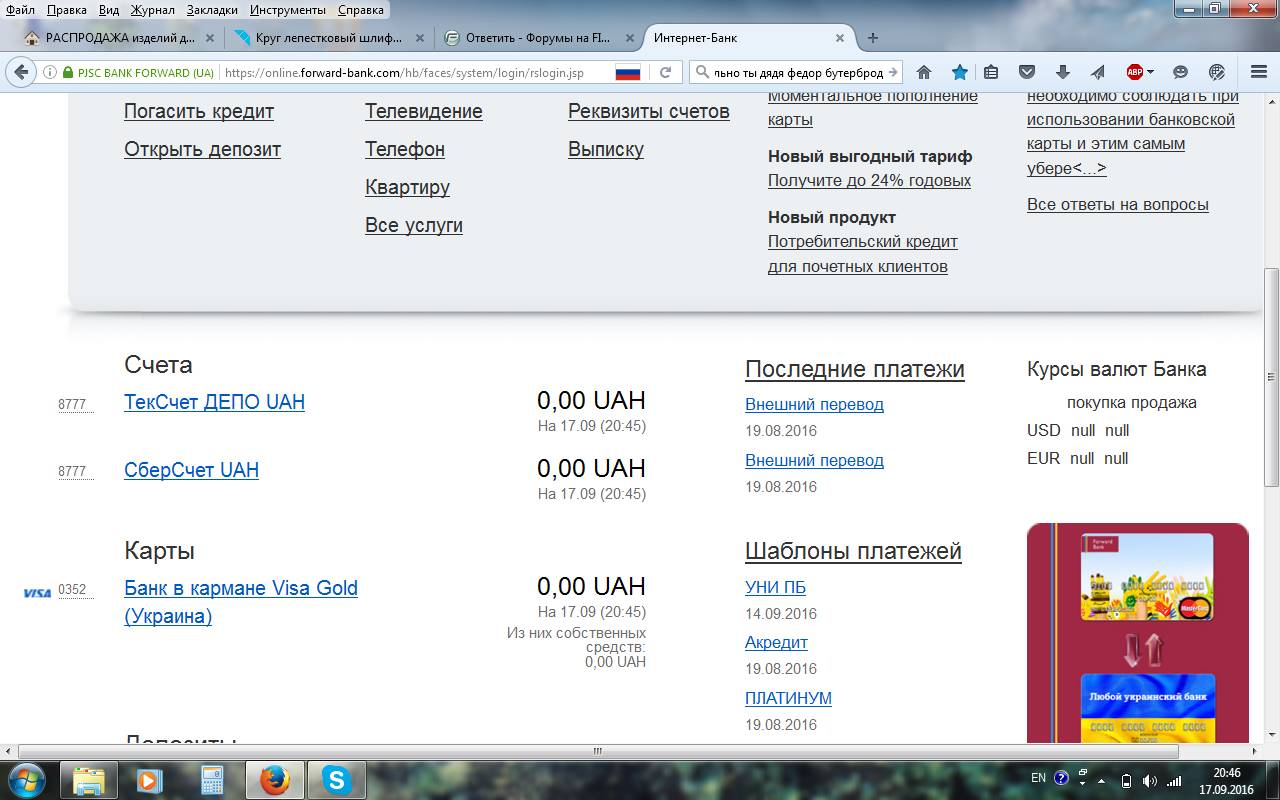The image size is (1280, 800).
Task: Open the Телевидение payment link
Action: 424,111
